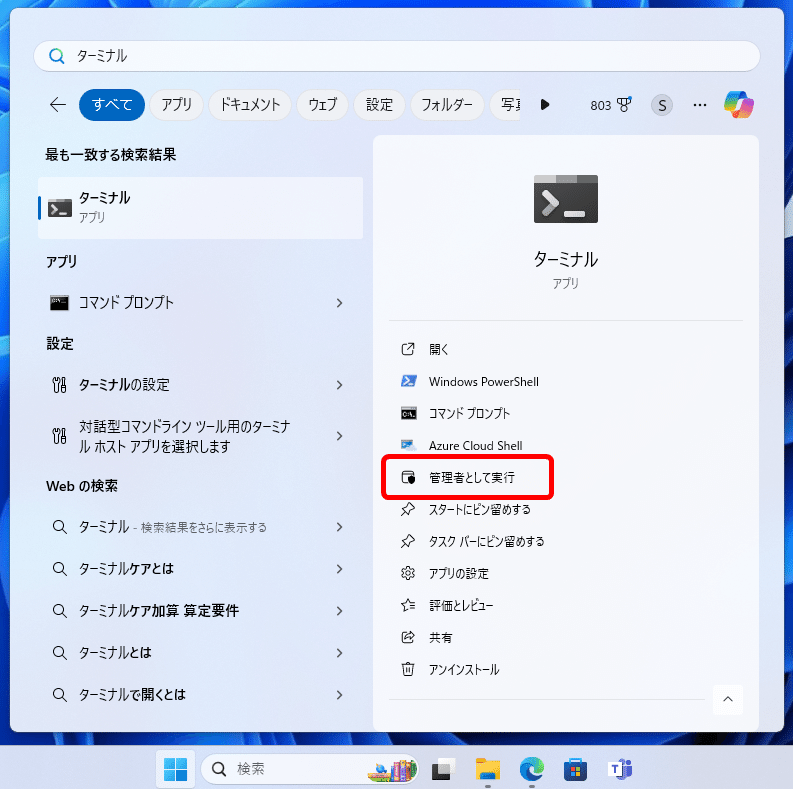Click the pin icon for タスク バーにピン留めする
Viewport: 793px width, 789px height.
point(408,541)
